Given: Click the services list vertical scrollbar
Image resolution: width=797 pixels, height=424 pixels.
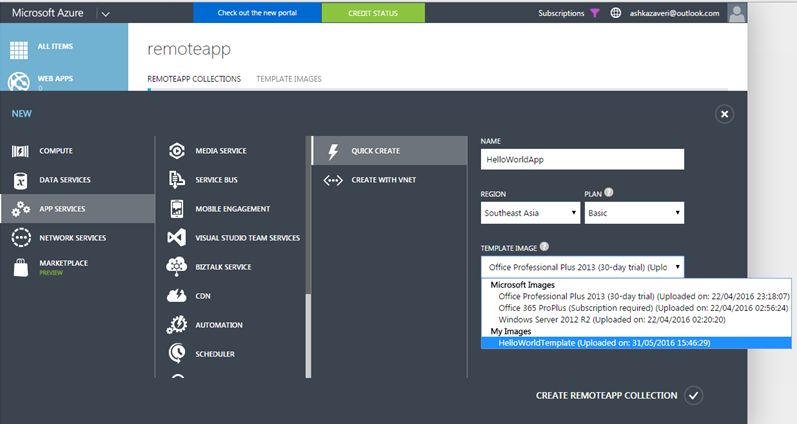Looking at the screenshot, I should [308, 336].
